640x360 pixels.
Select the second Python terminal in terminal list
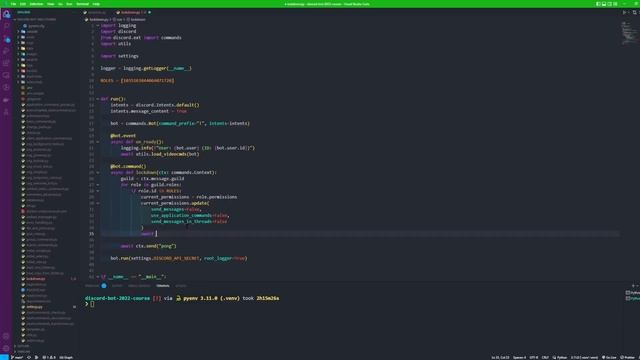633,298
